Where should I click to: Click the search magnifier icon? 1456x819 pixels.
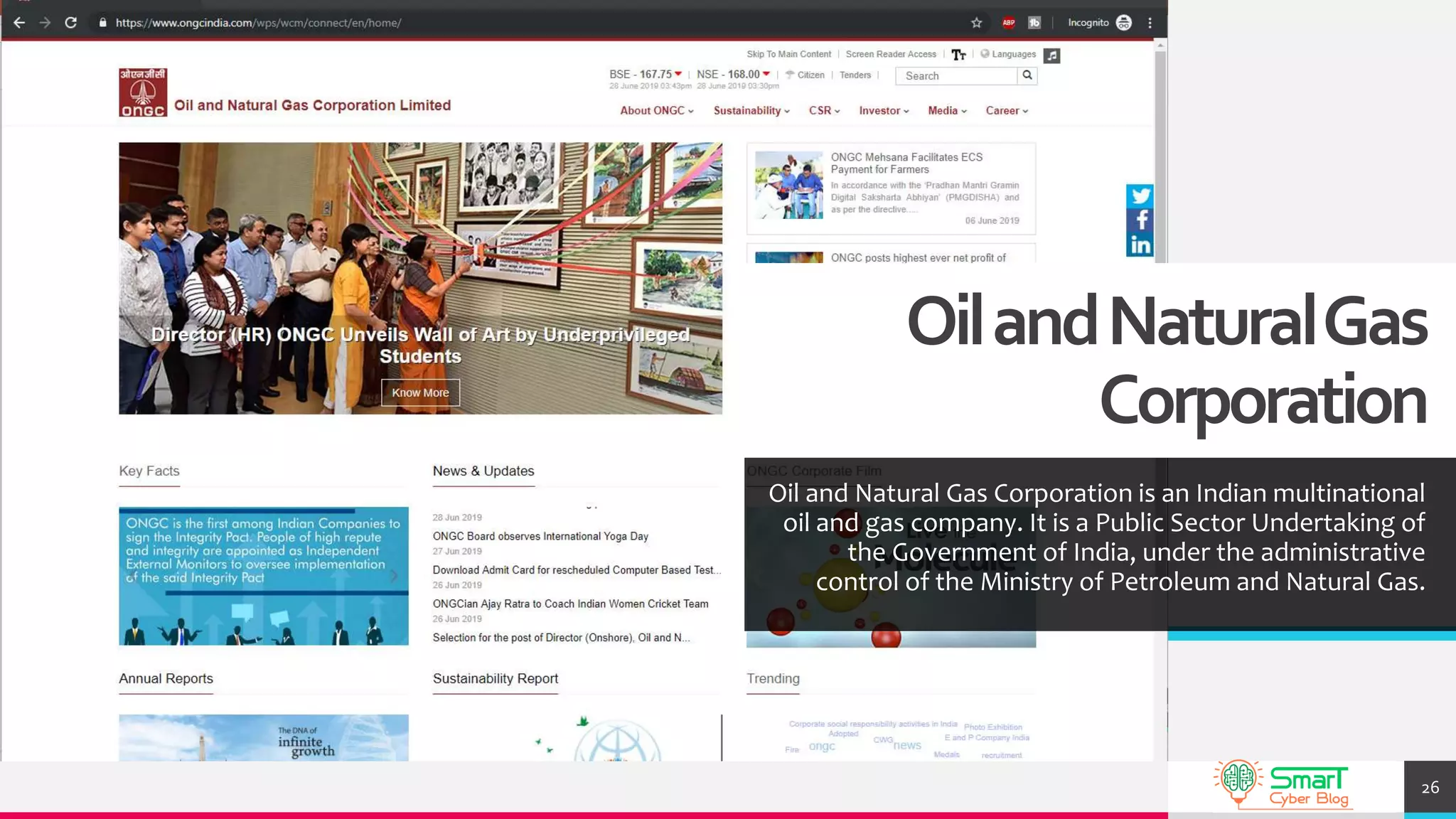pyautogui.click(x=1027, y=75)
